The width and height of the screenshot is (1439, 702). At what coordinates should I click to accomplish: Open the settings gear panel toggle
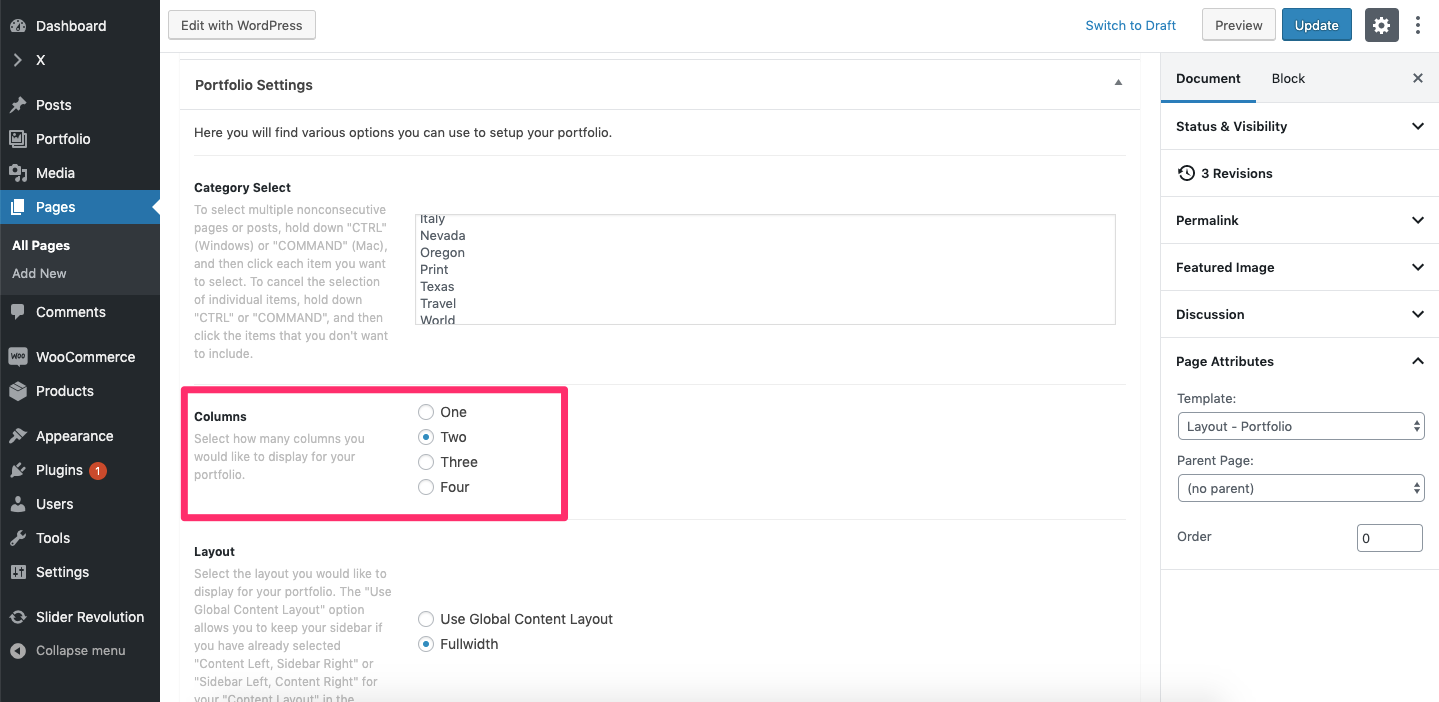coord(1381,26)
